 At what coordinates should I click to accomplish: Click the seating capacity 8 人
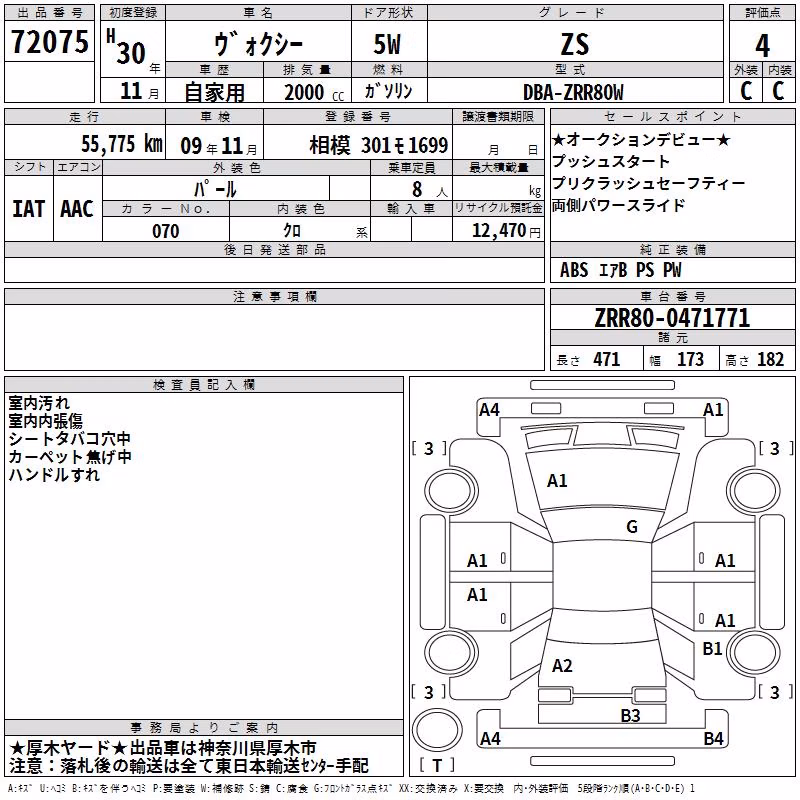point(429,190)
